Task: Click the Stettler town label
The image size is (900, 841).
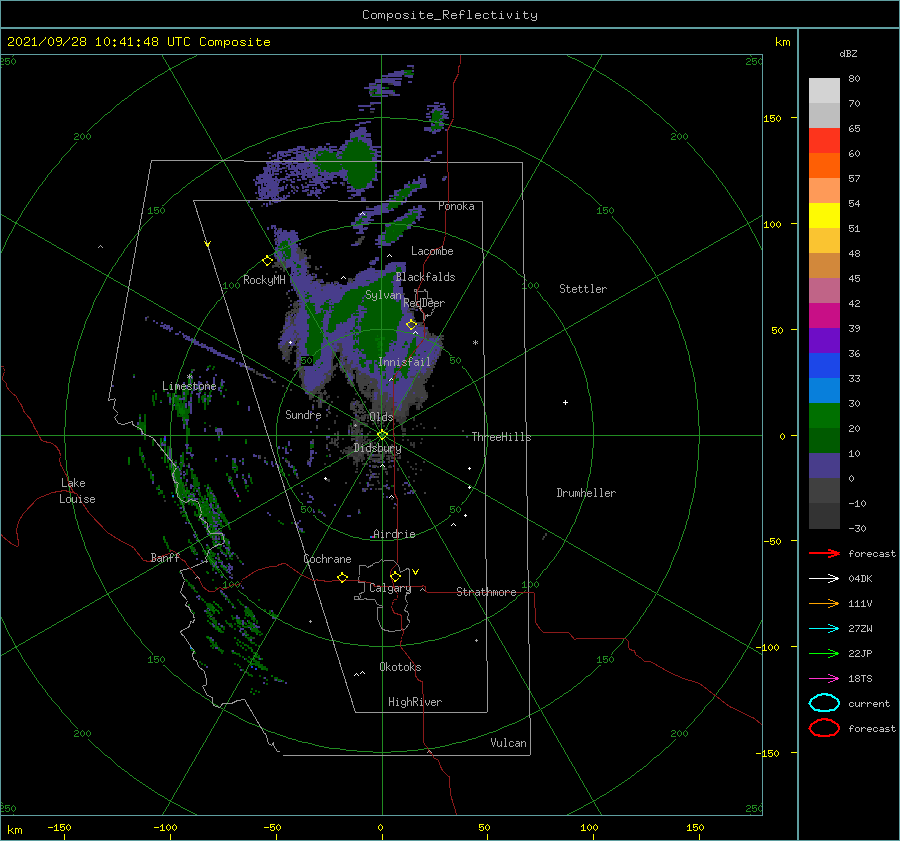Action: point(583,289)
